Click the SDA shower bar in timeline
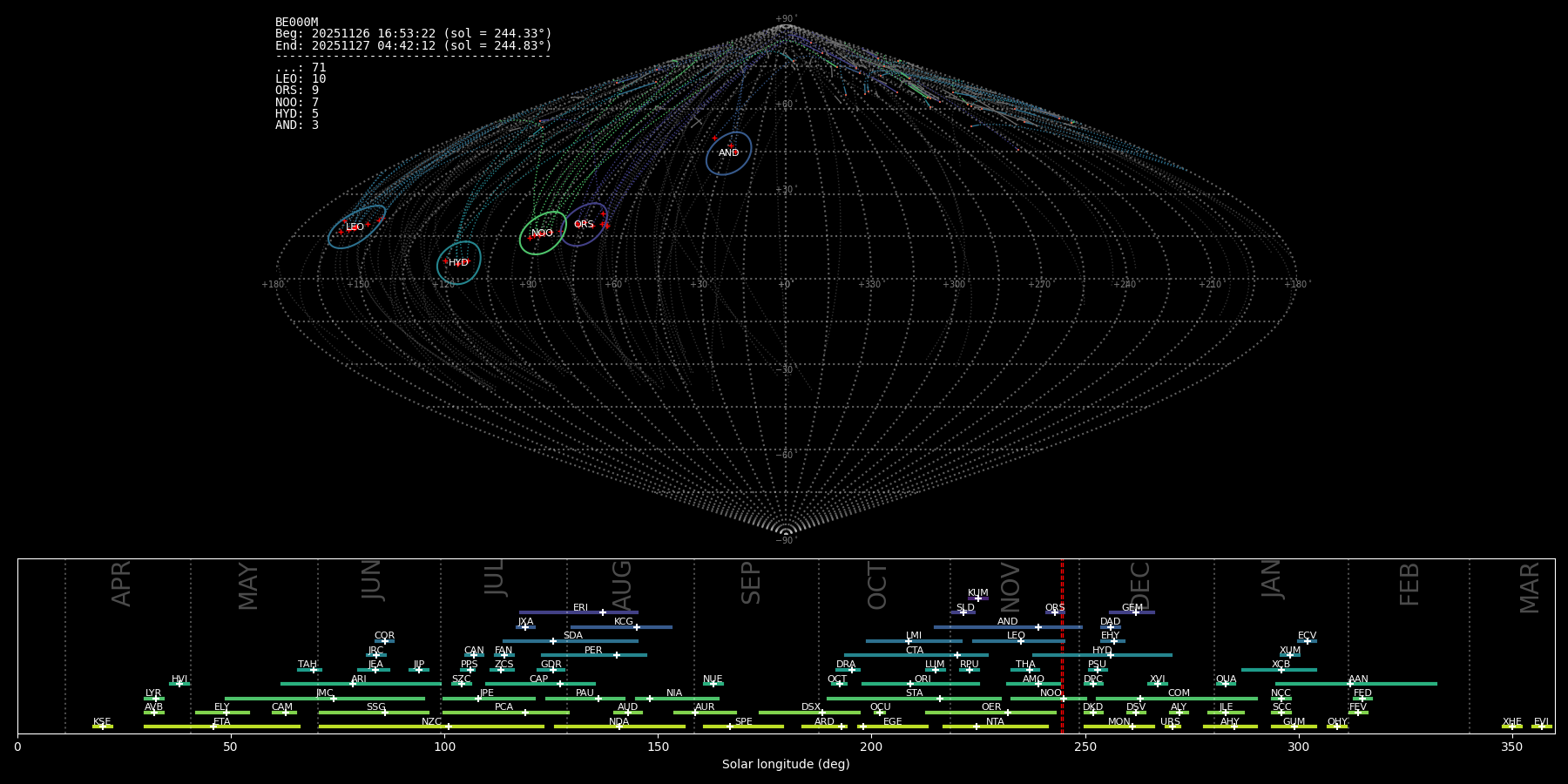 tap(571, 641)
